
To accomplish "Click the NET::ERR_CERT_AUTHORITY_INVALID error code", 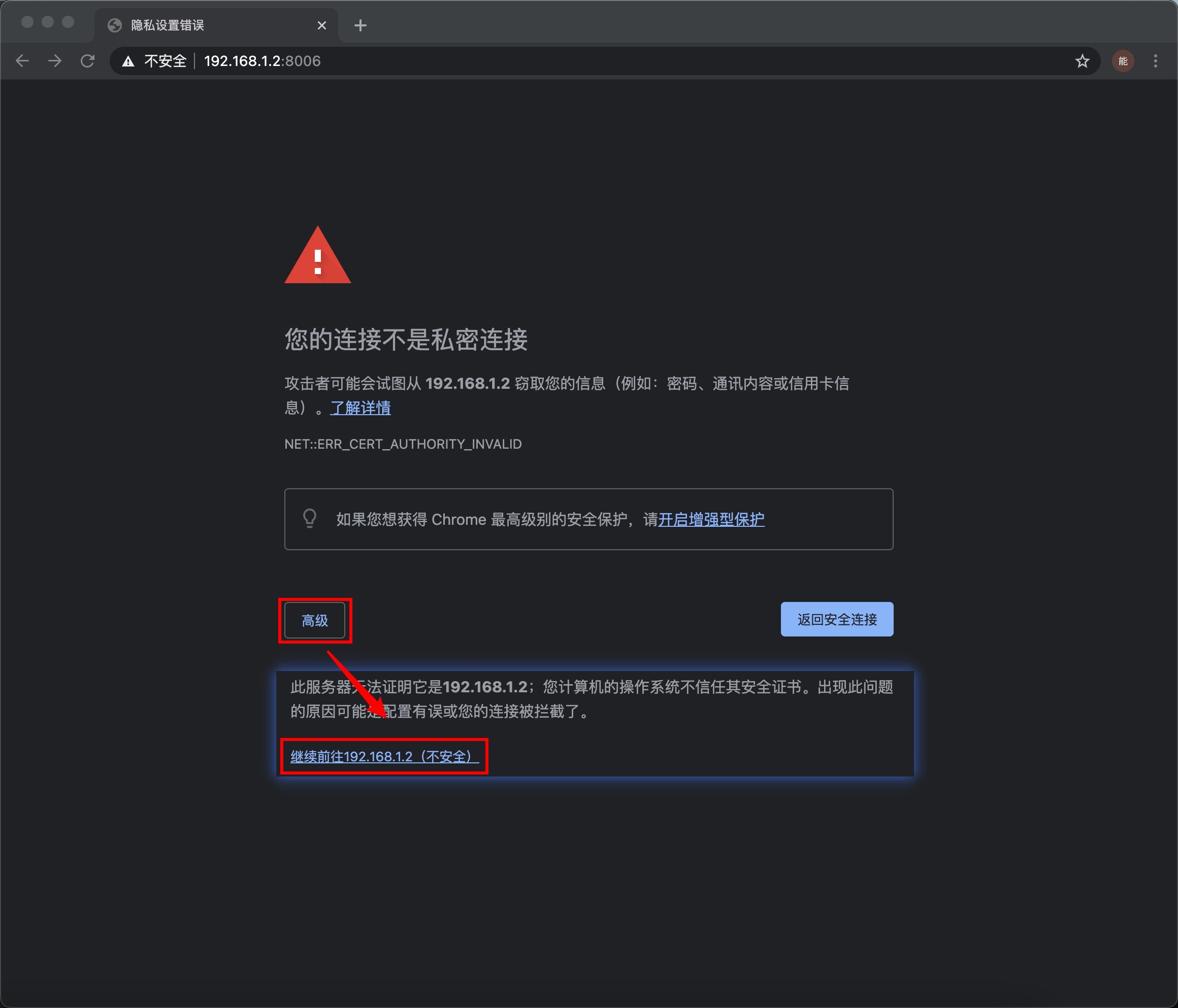I will (403, 444).
